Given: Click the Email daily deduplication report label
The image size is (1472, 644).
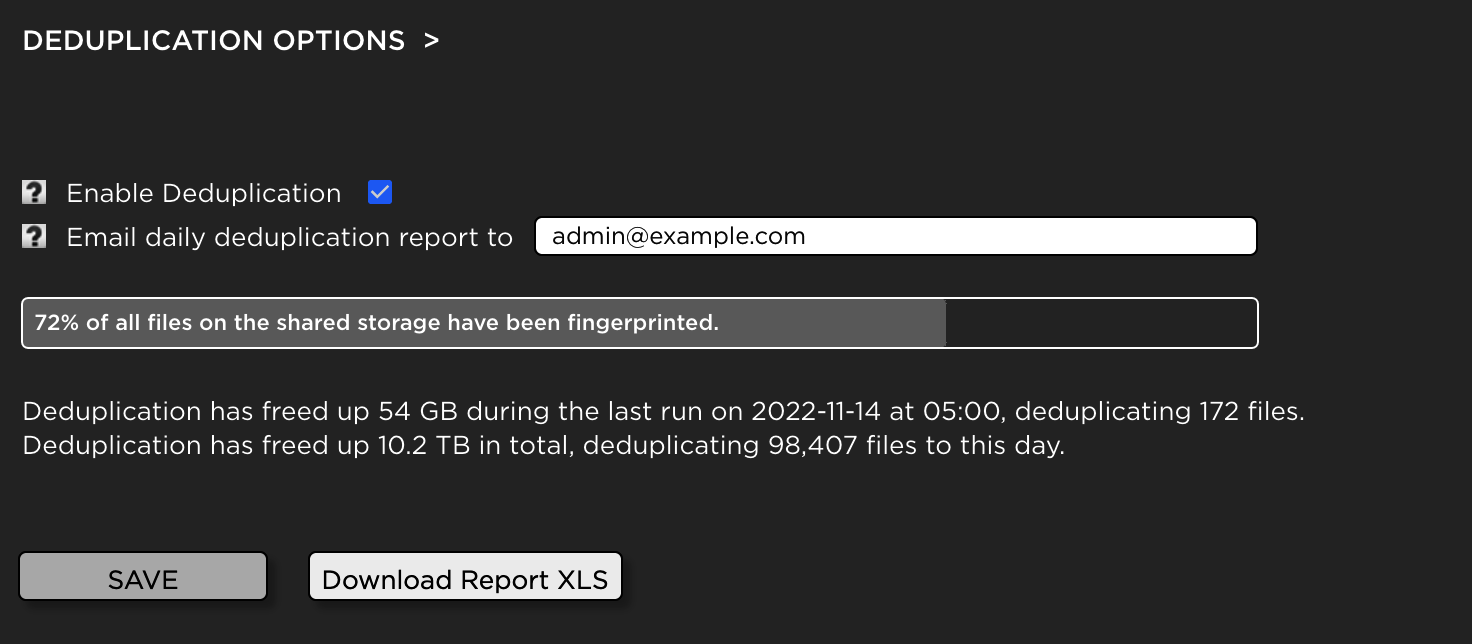Looking at the screenshot, I should [290, 238].
